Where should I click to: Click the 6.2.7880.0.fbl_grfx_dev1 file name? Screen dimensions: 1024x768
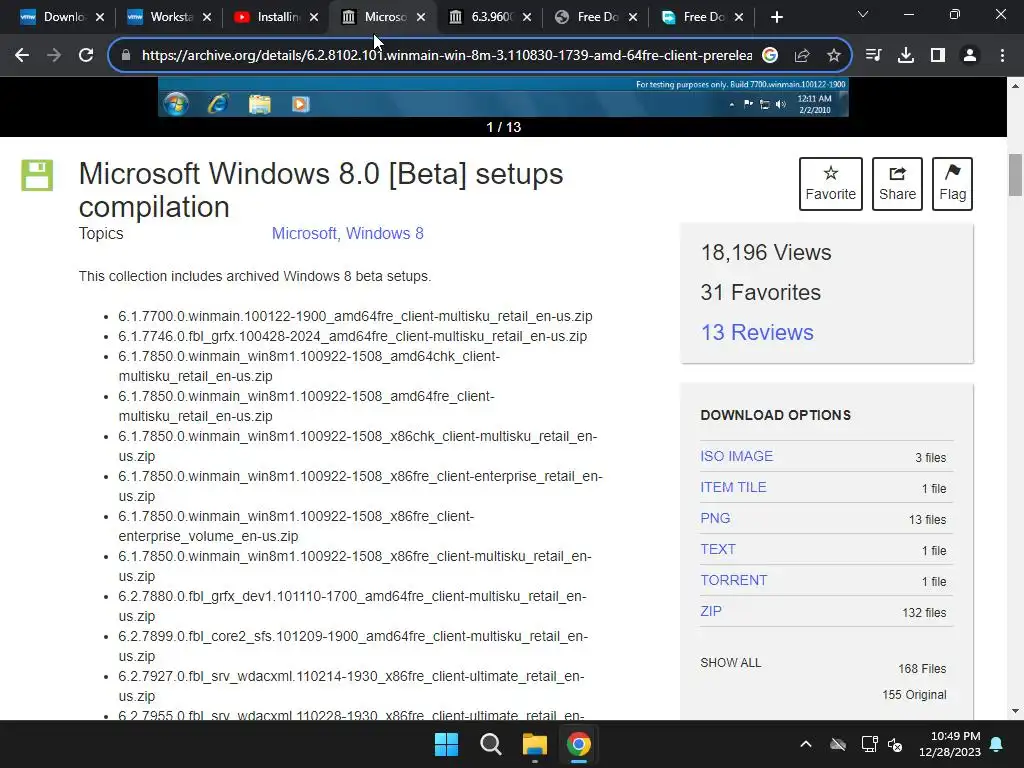click(353, 607)
